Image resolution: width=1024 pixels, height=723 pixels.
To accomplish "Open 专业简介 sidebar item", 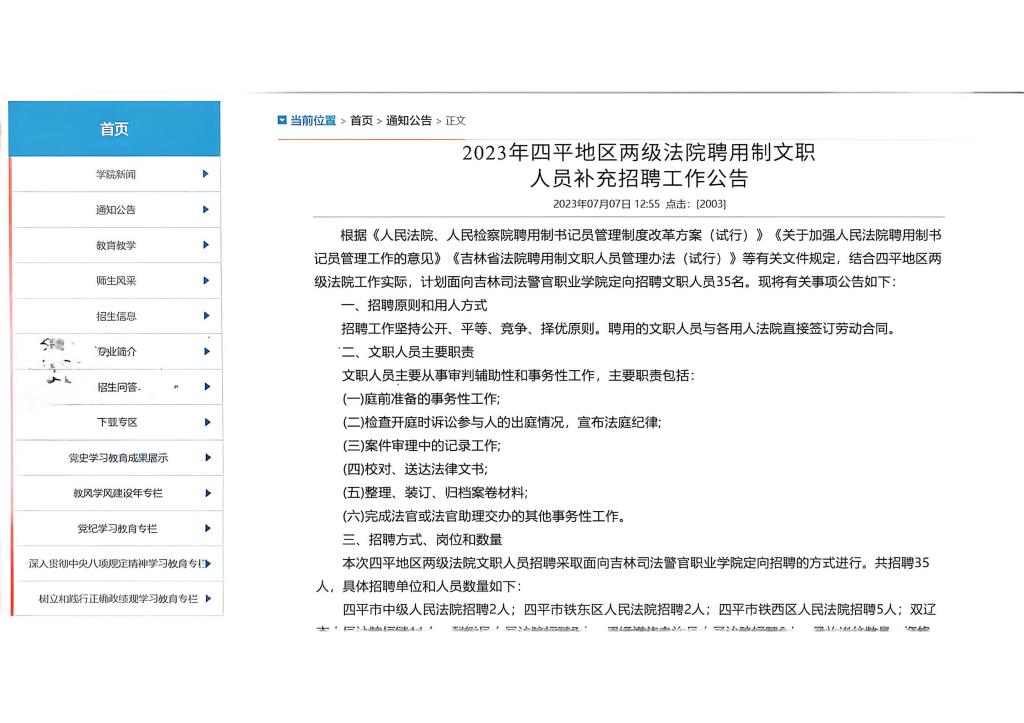I will tap(117, 351).
